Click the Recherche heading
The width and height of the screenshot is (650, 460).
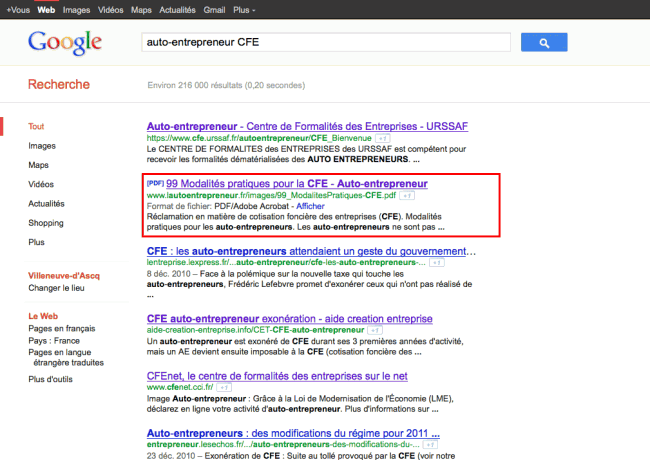click(x=59, y=85)
